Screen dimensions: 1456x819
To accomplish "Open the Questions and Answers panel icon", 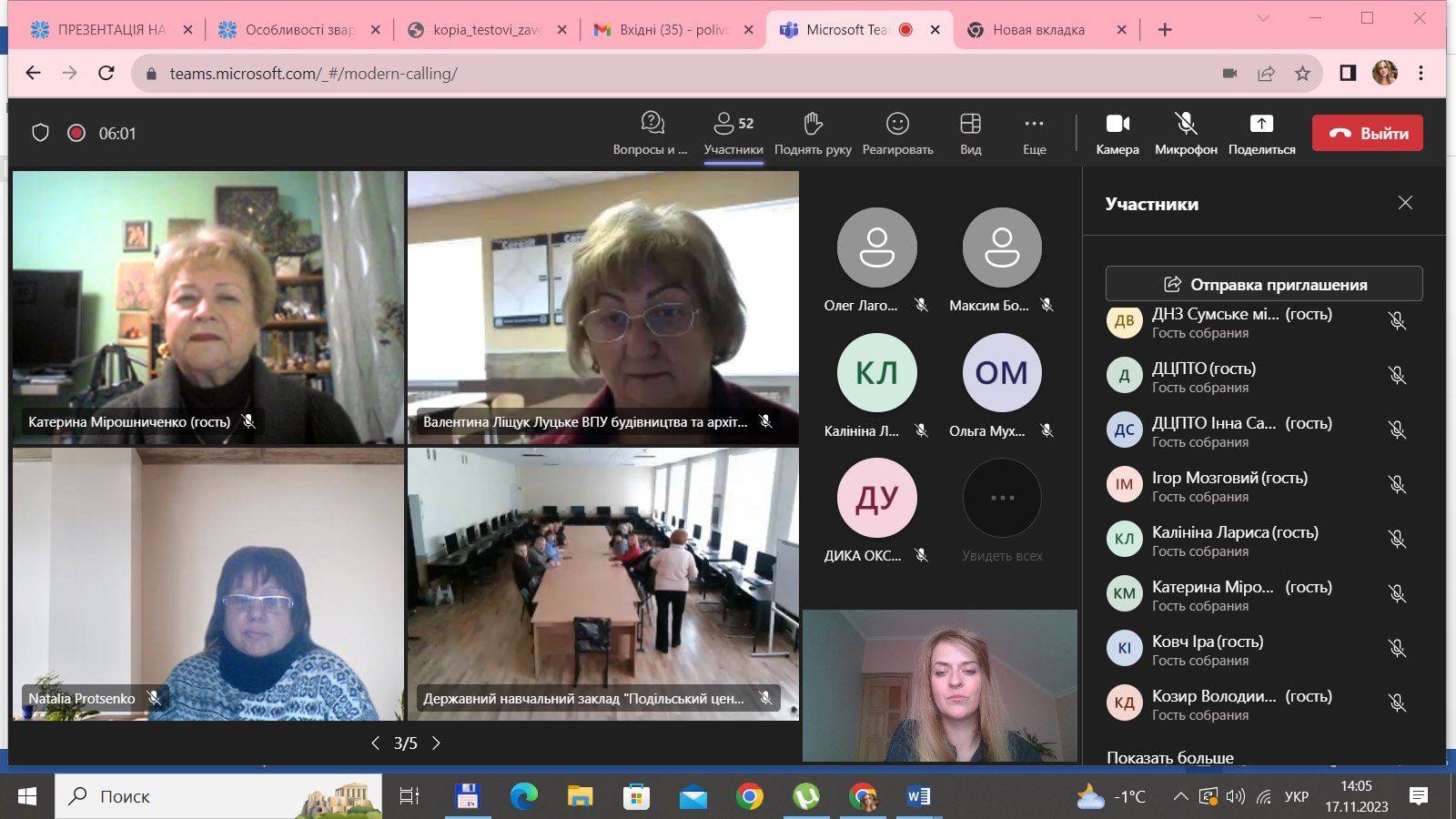I will tap(652, 124).
